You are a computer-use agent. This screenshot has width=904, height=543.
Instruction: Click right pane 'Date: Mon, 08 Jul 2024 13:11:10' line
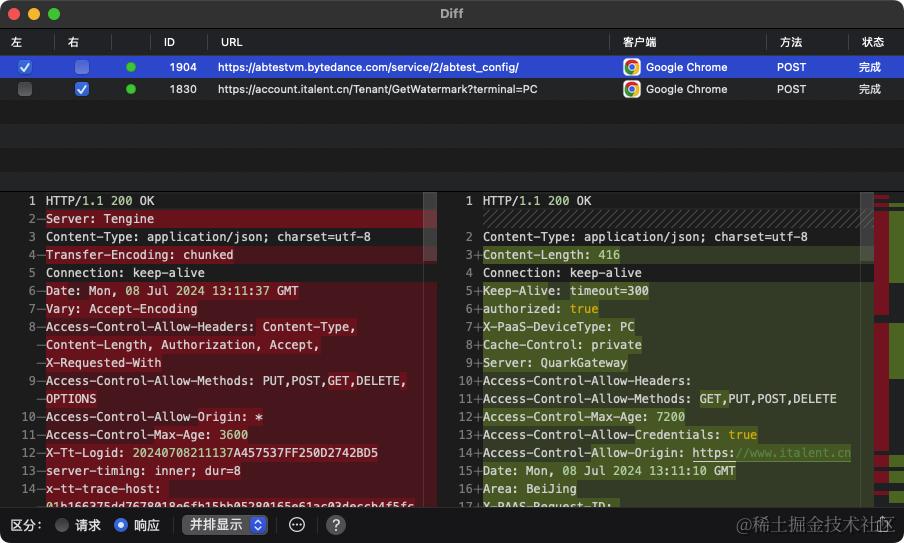point(609,471)
